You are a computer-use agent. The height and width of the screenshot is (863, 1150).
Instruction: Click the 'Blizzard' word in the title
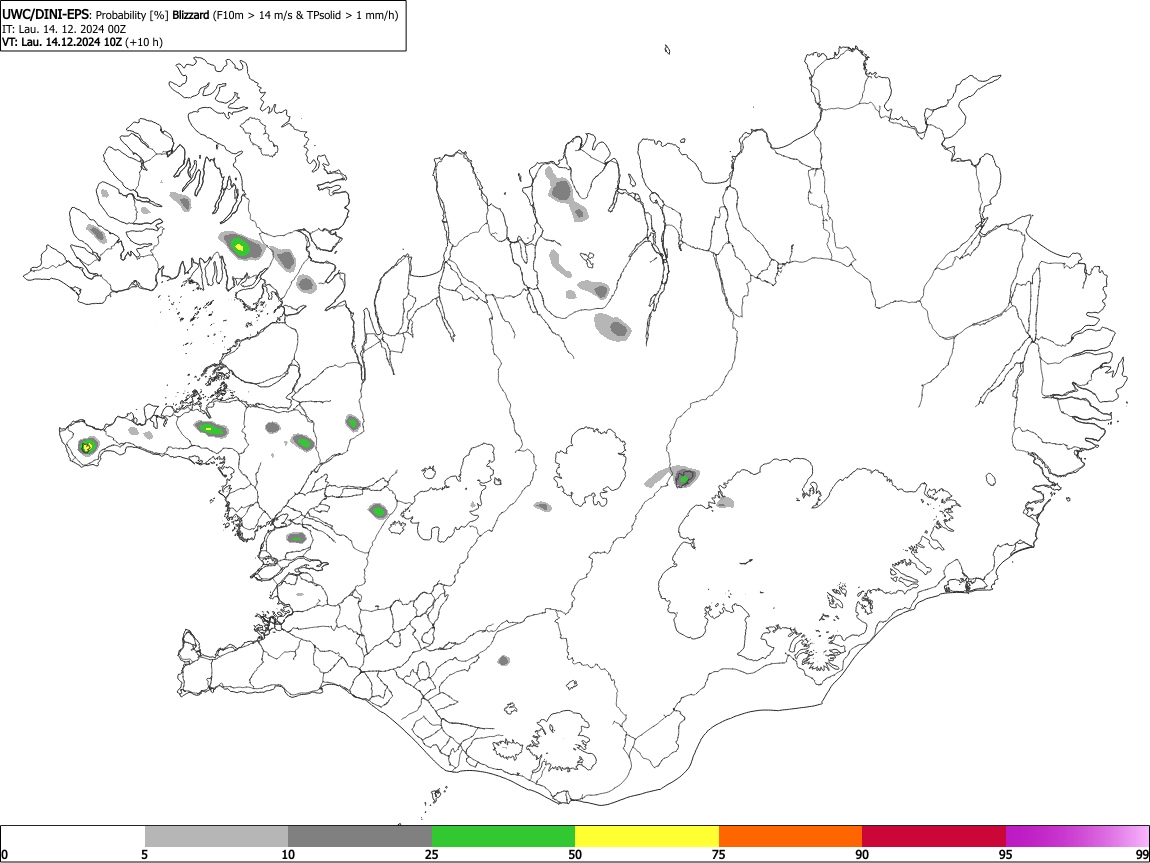click(191, 15)
